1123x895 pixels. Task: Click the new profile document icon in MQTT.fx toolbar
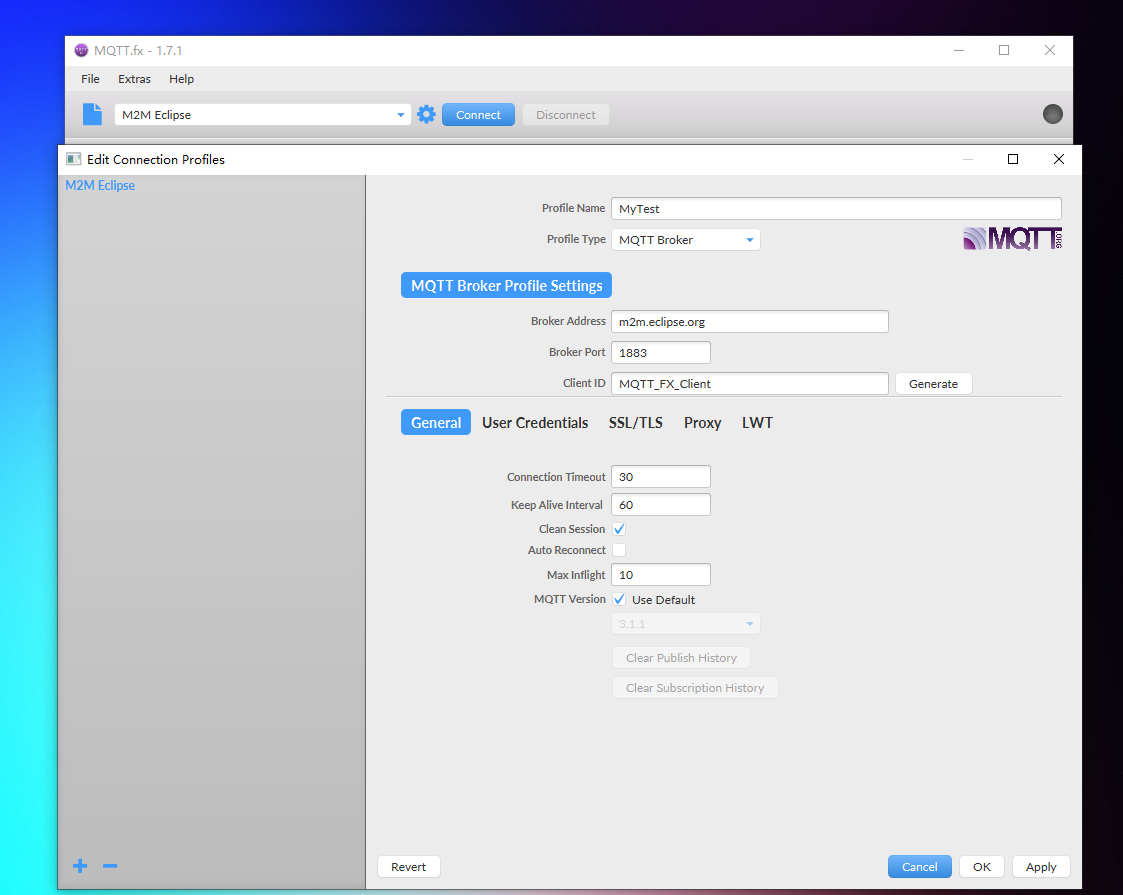click(x=92, y=115)
